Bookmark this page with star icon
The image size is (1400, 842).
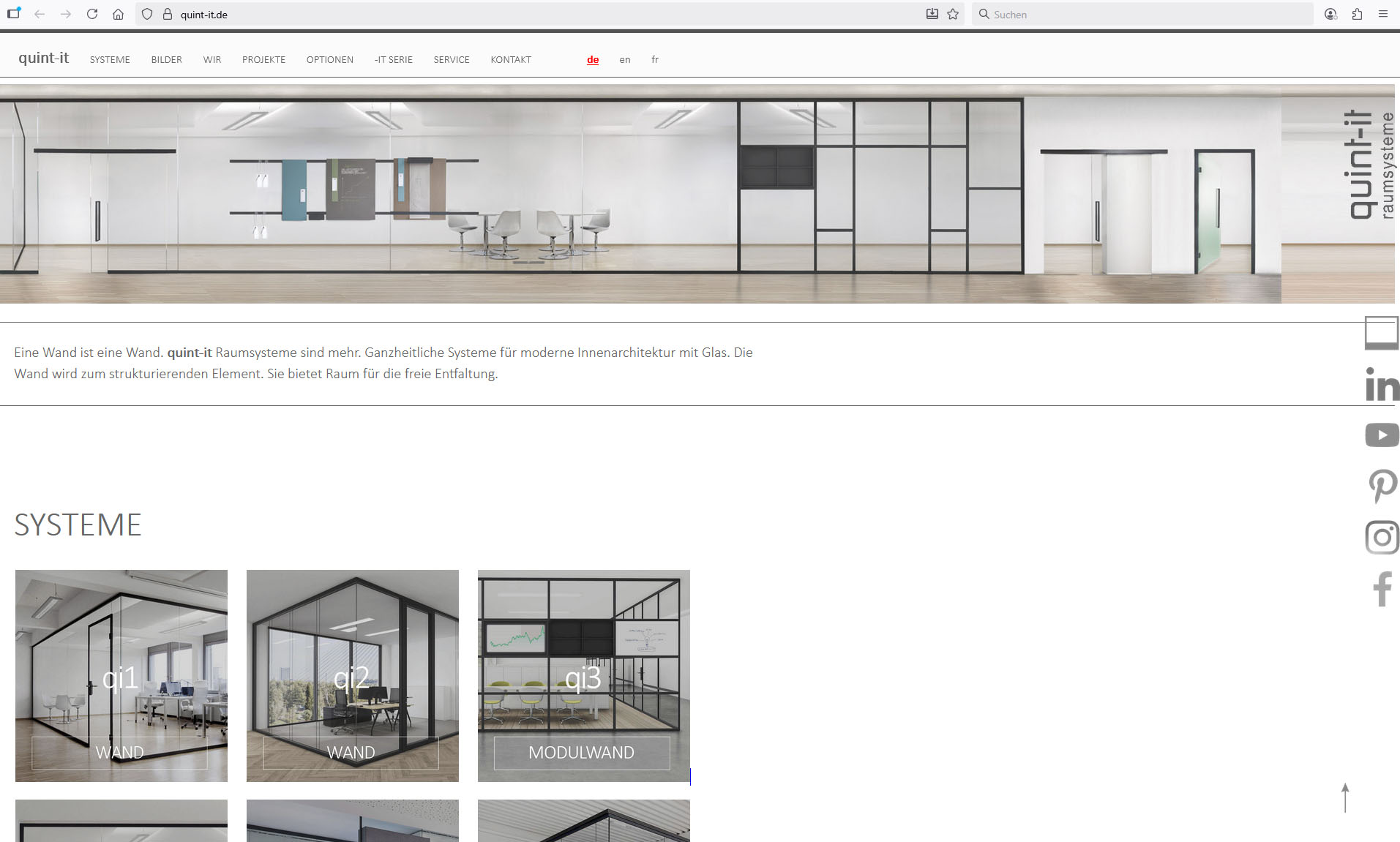(953, 14)
